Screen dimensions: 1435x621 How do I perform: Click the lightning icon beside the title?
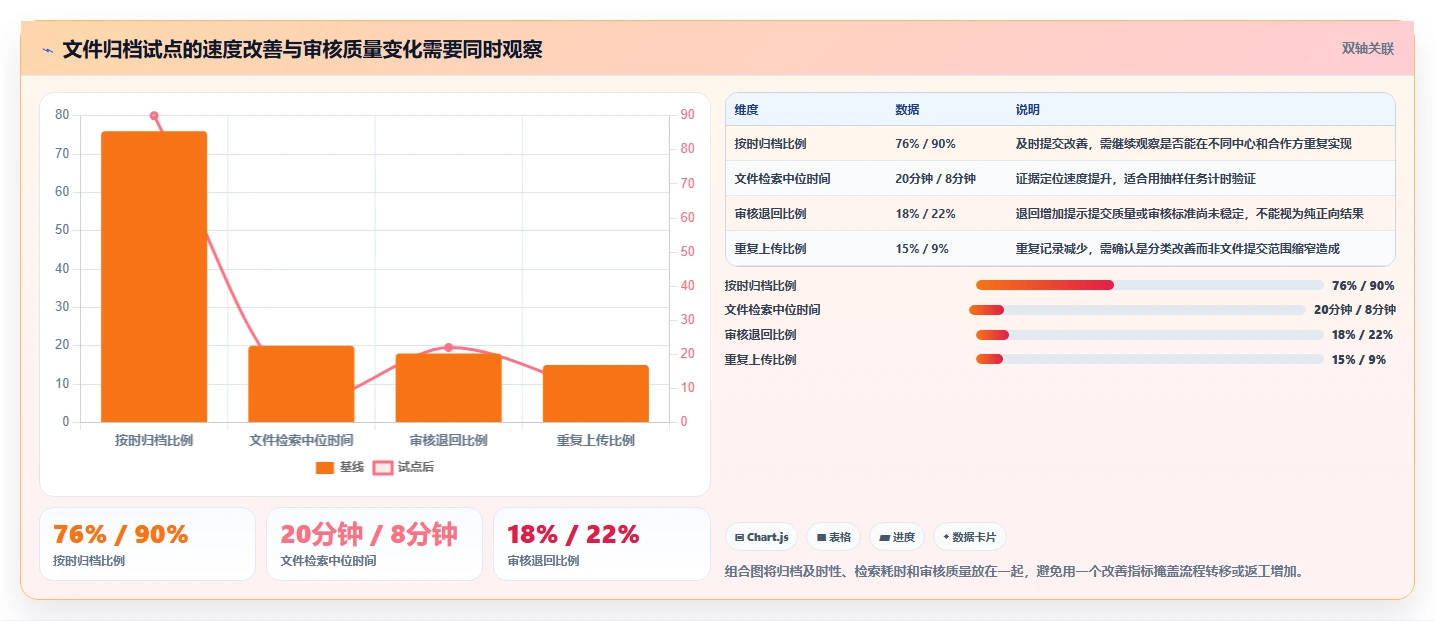pyautogui.click(x=47, y=49)
